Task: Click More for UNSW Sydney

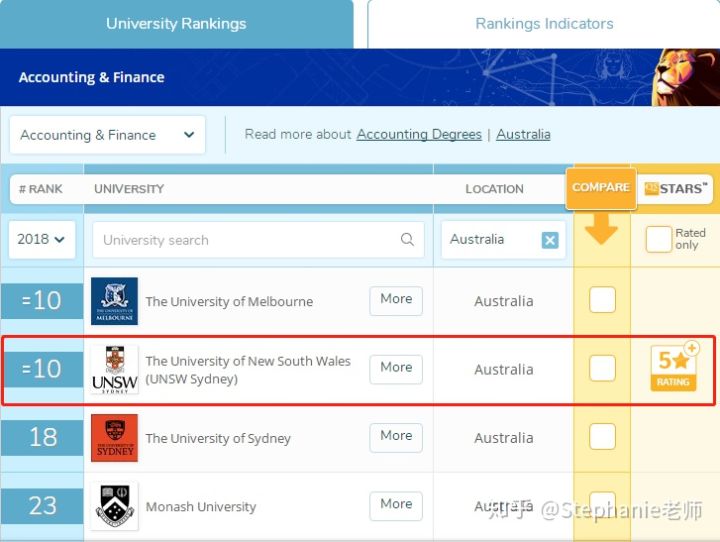Action: point(396,369)
